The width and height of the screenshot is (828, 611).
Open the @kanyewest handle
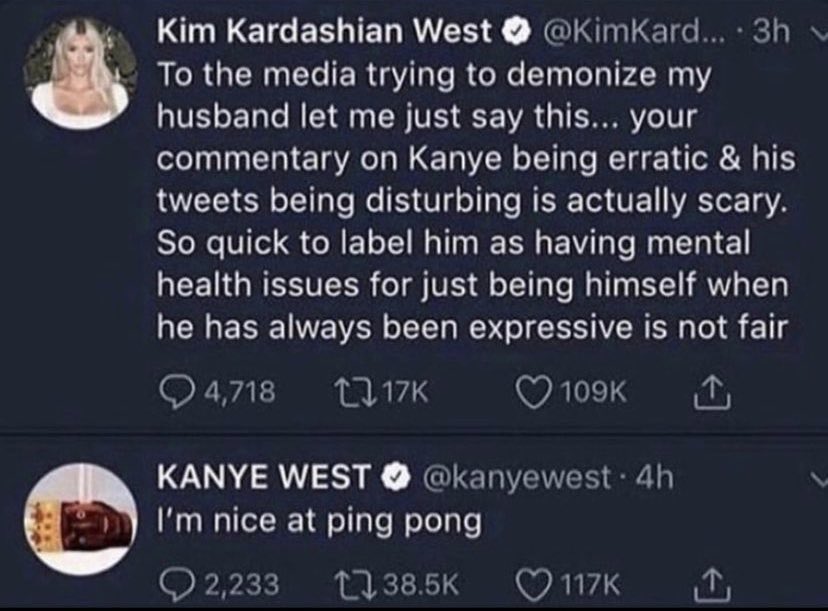(515, 477)
